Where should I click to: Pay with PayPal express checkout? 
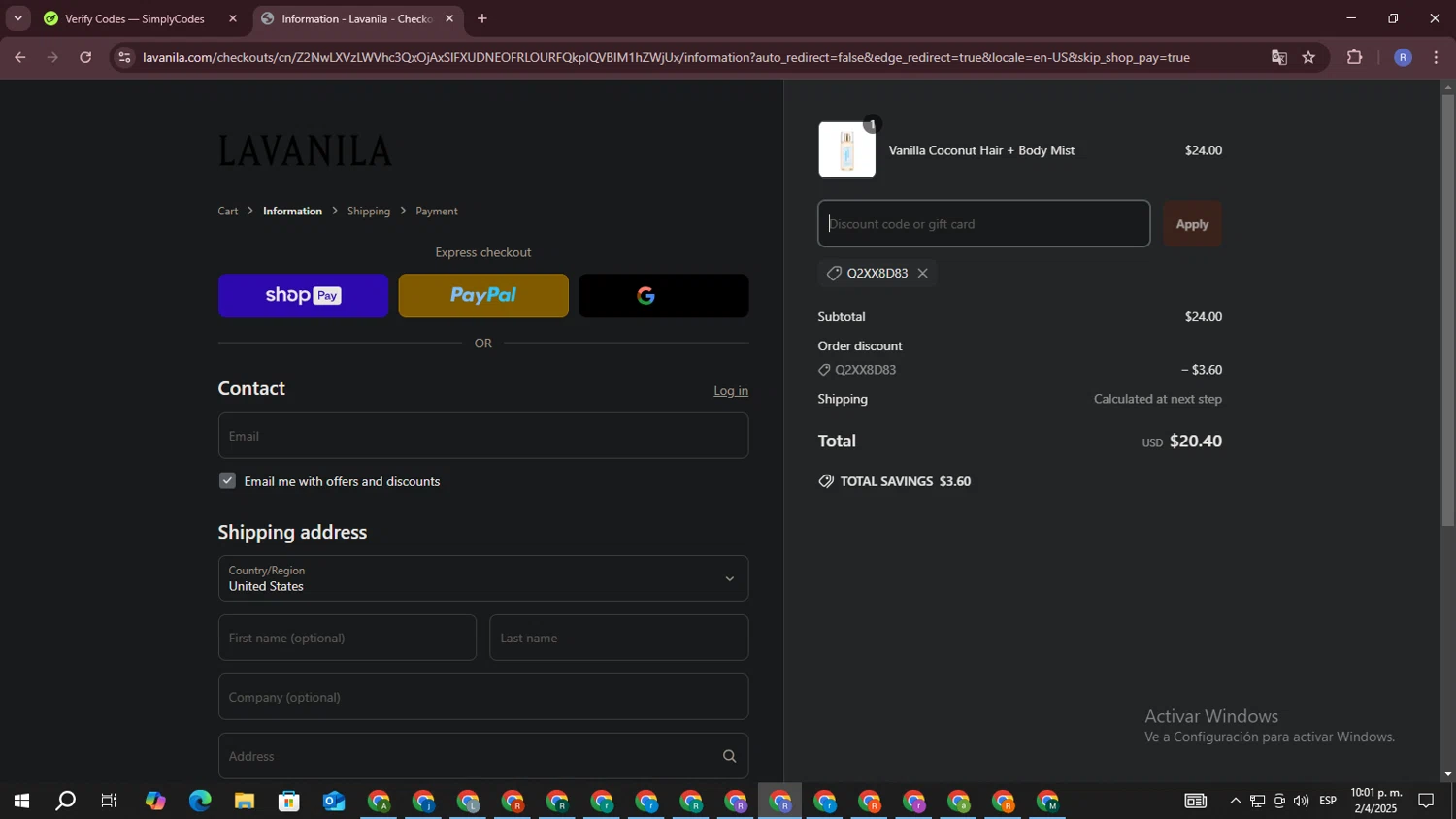coord(483,295)
